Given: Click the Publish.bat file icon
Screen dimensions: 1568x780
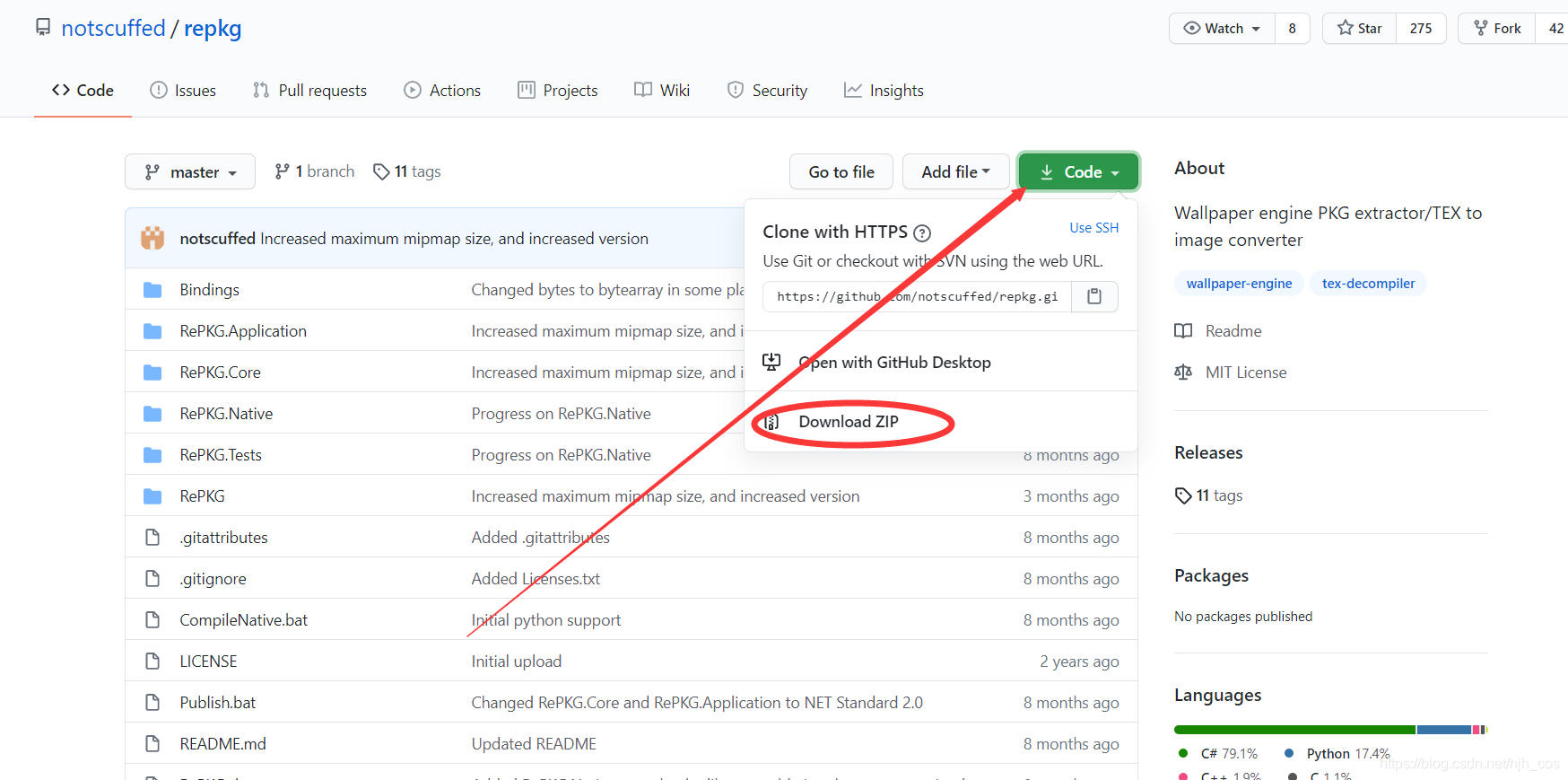Looking at the screenshot, I should tap(152, 703).
